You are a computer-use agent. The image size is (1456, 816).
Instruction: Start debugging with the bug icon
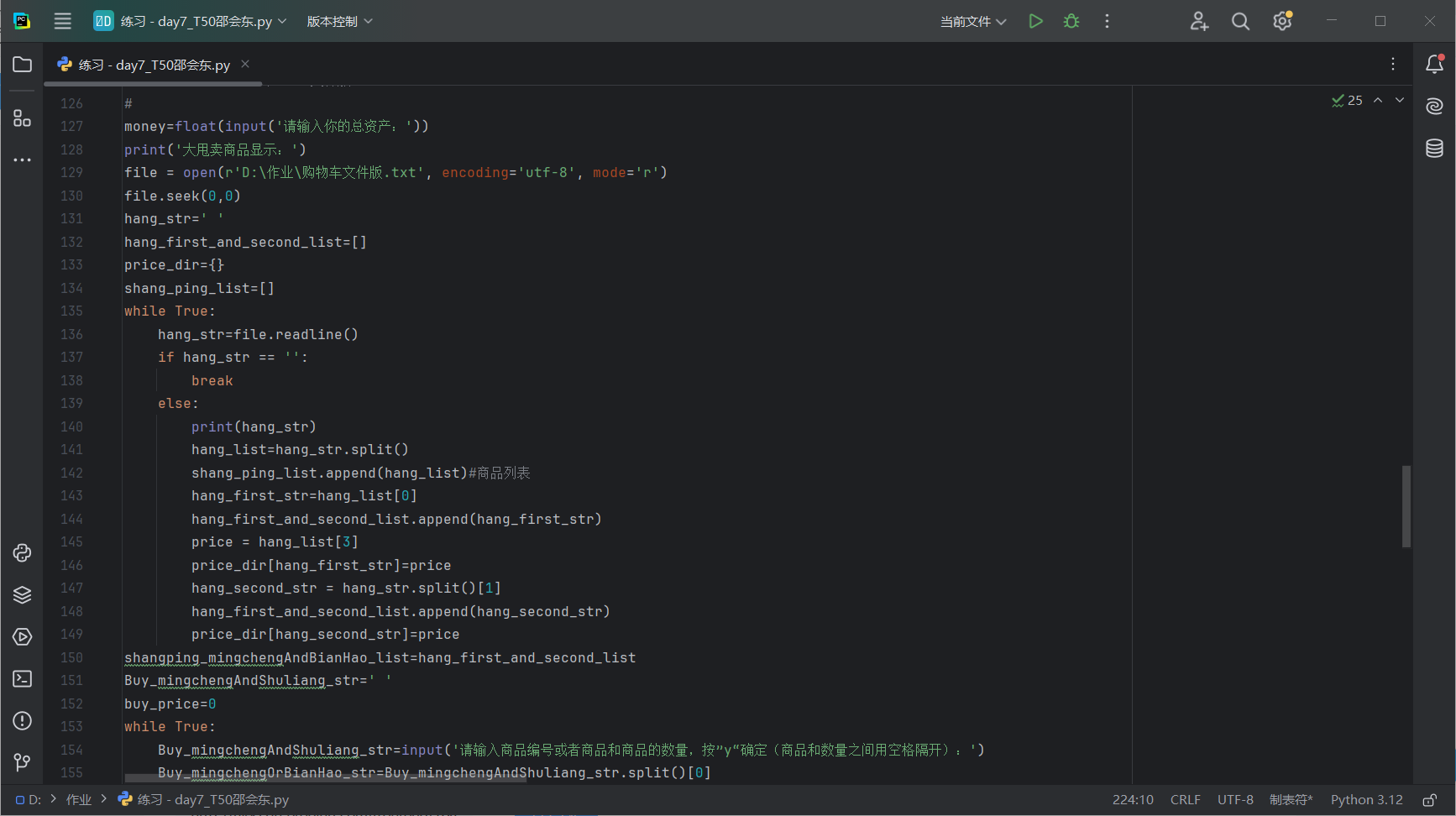[1071, 21]
